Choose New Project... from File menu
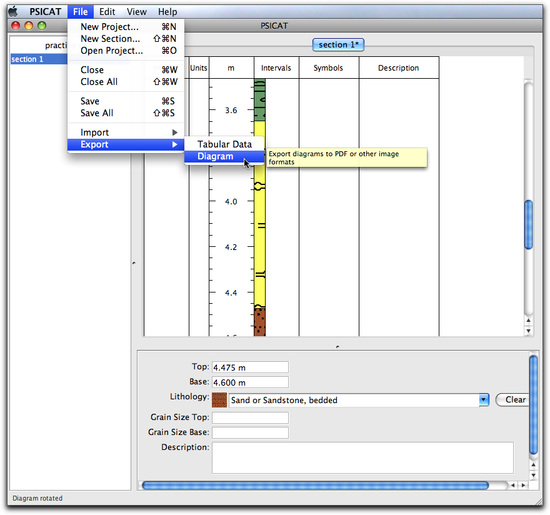Viewport: 550px width, 515px height. point(126,27)
